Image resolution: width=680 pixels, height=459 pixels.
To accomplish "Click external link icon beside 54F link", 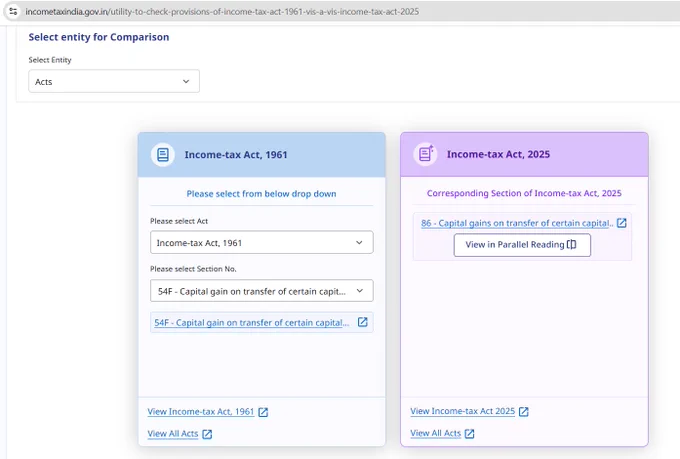I will tap(363, 322).
